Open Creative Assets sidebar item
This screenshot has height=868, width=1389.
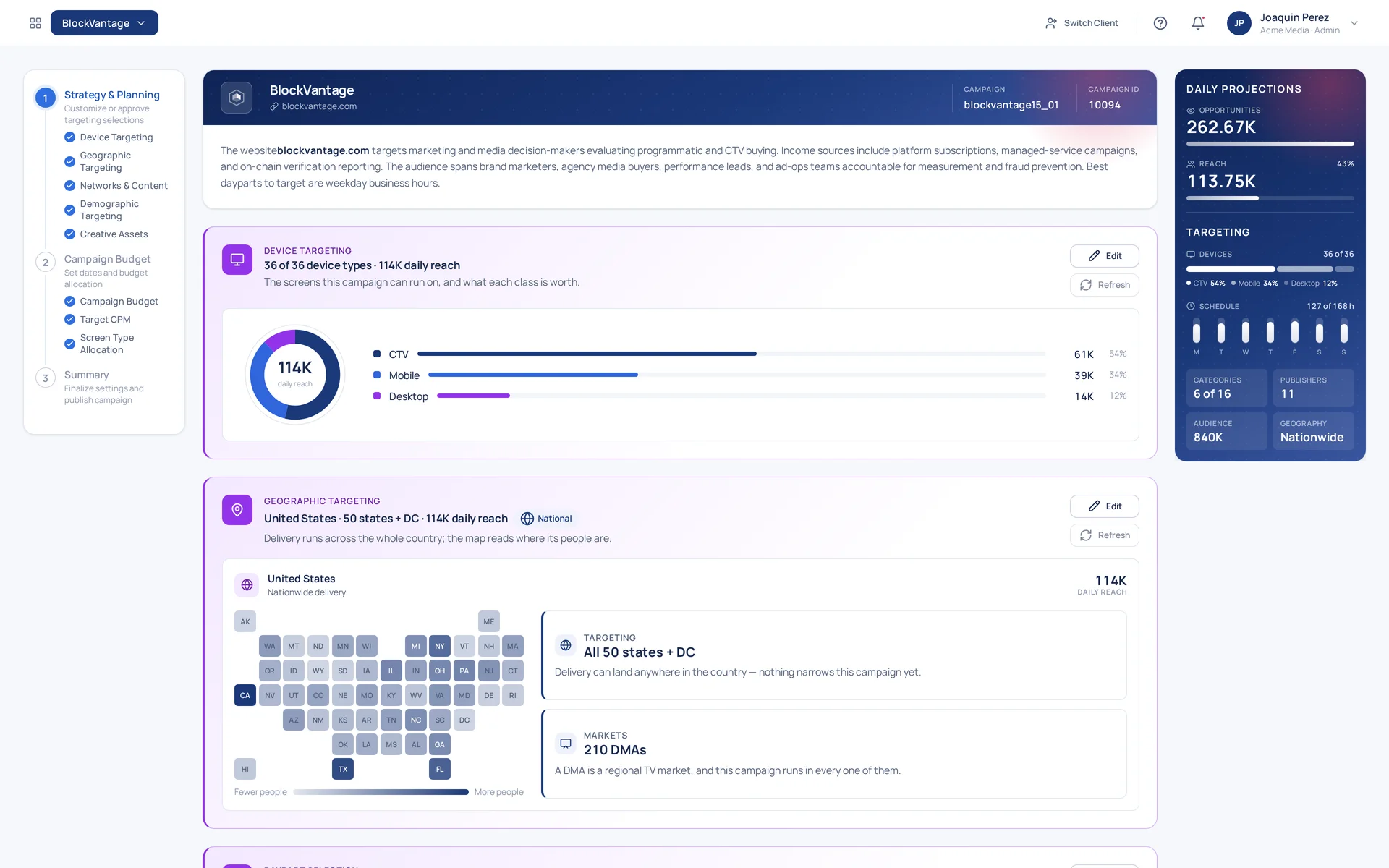(114, 234)
